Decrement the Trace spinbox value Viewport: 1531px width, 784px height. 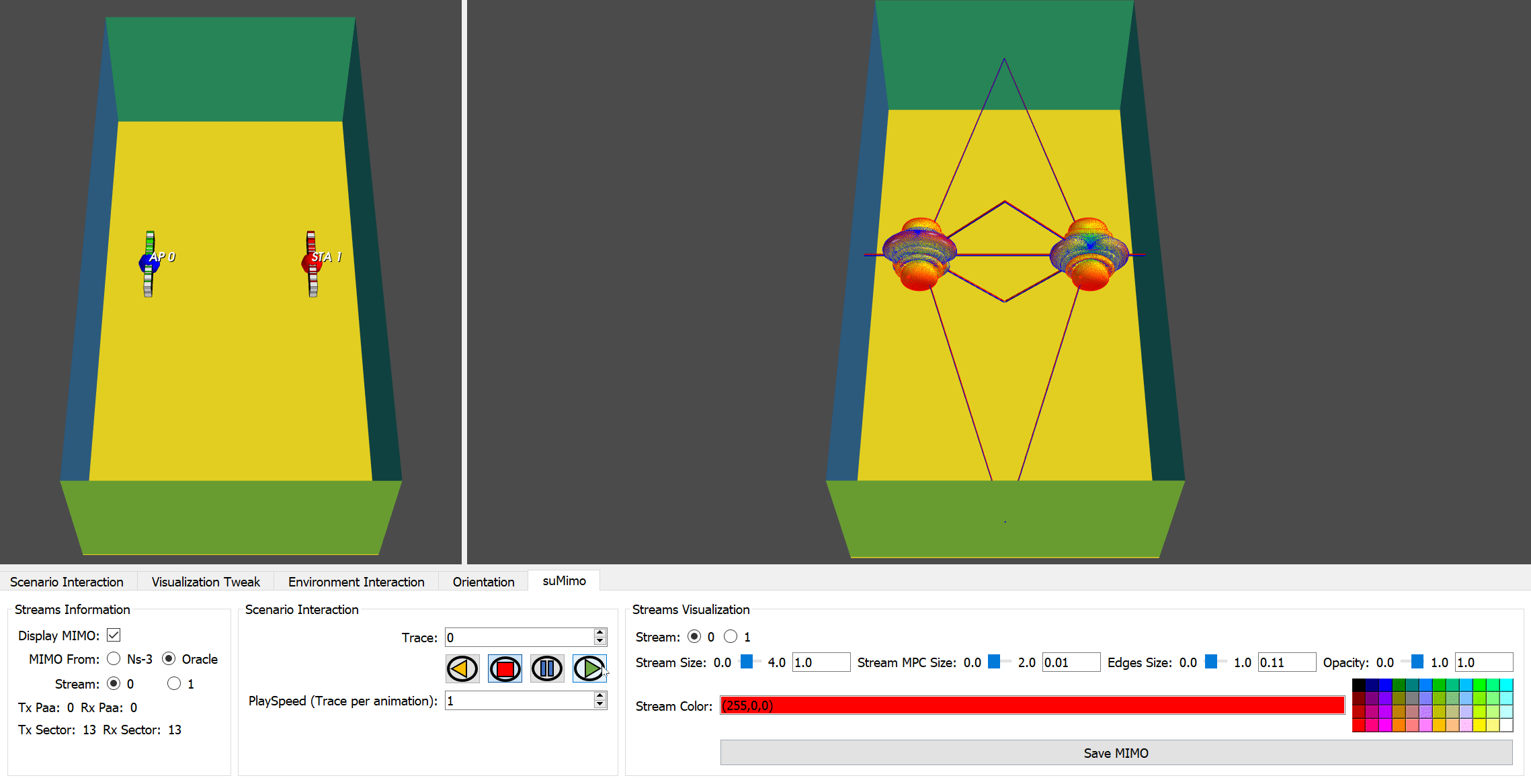point(600,642)
